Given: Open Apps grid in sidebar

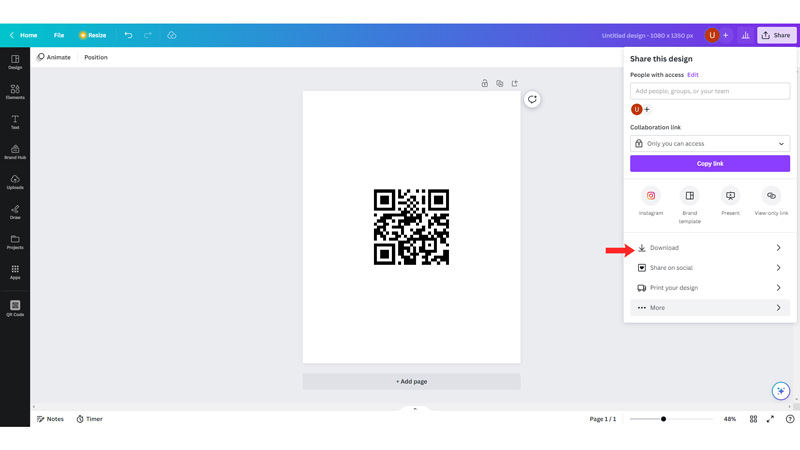Looking at the screenshot, I should pyautogui.click(x=15, y=272).
